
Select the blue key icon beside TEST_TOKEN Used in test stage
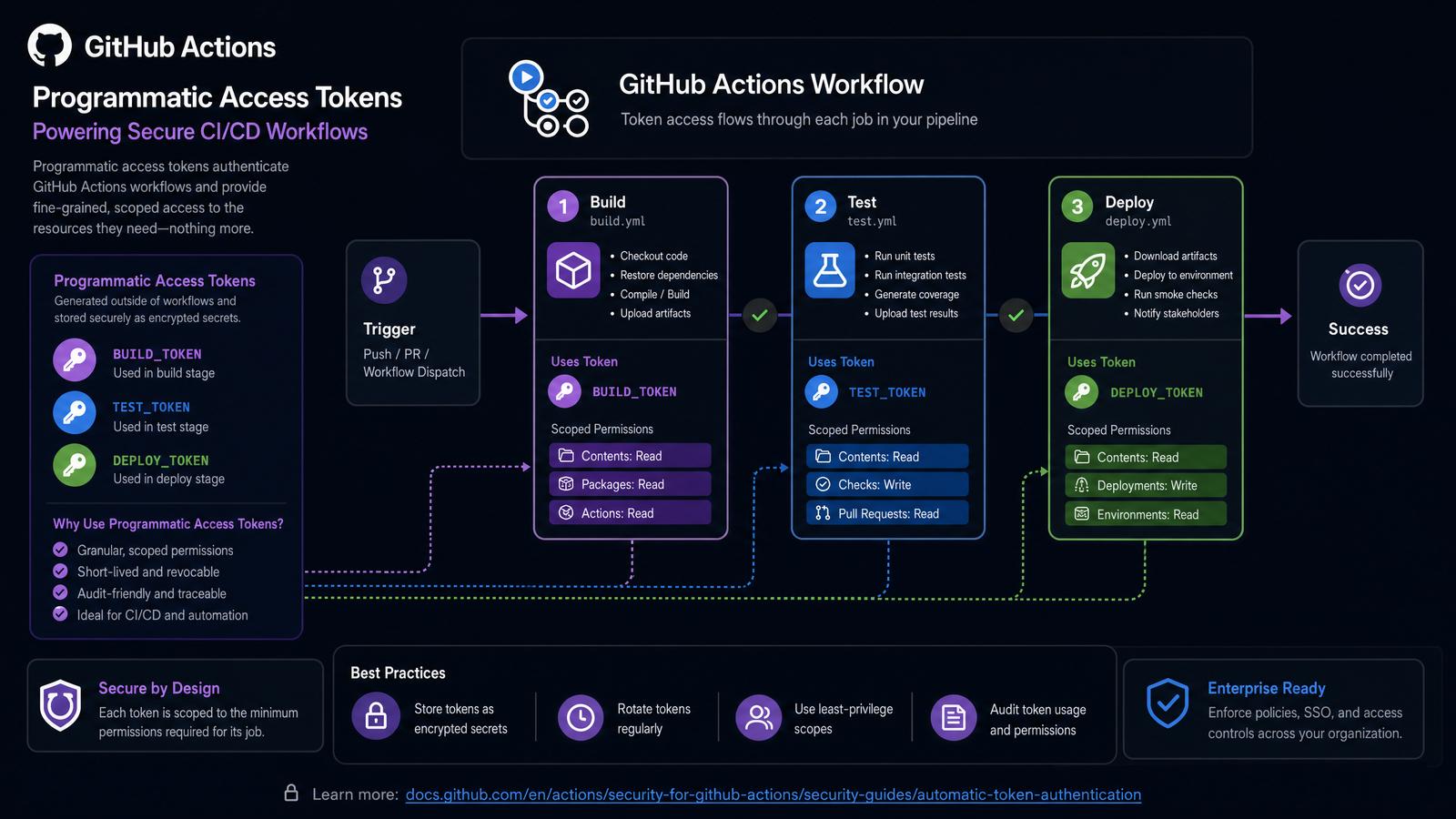tap(75, 413)
